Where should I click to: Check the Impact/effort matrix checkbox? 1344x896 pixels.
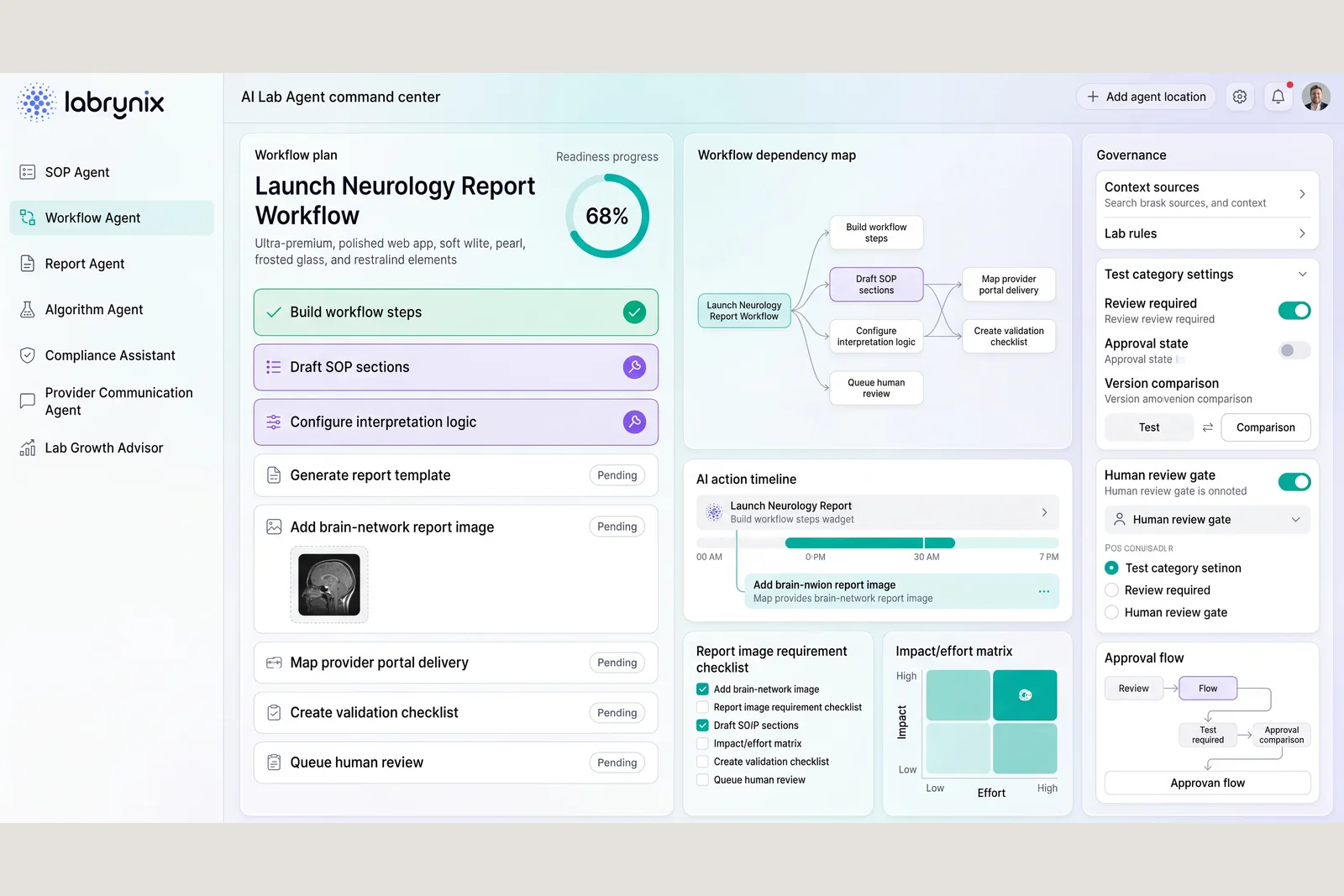702,744
